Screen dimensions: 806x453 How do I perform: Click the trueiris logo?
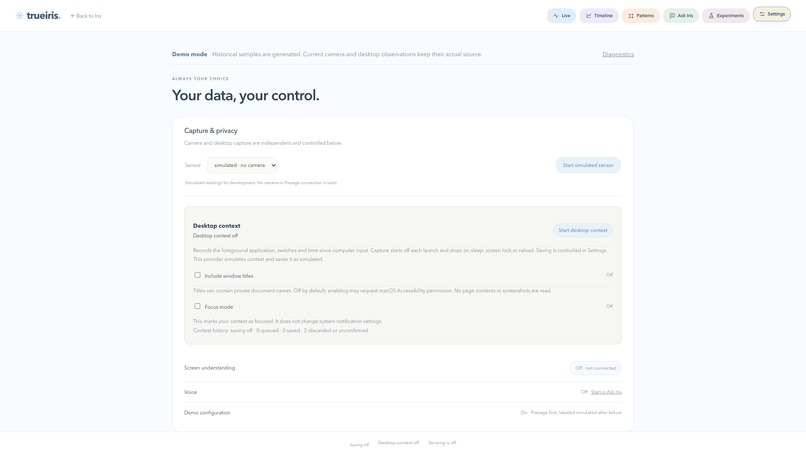pos(38,15)
